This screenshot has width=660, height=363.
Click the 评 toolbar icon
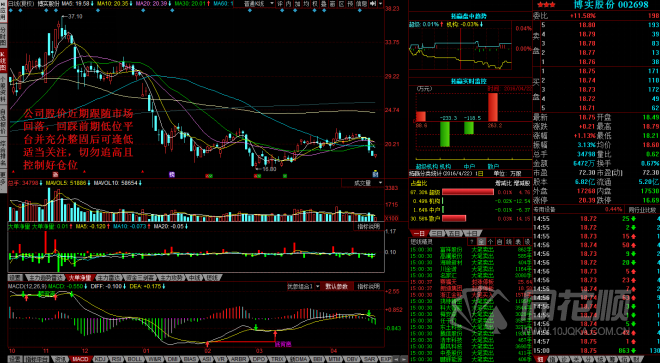pyautogui.click(x=280, y=4)
